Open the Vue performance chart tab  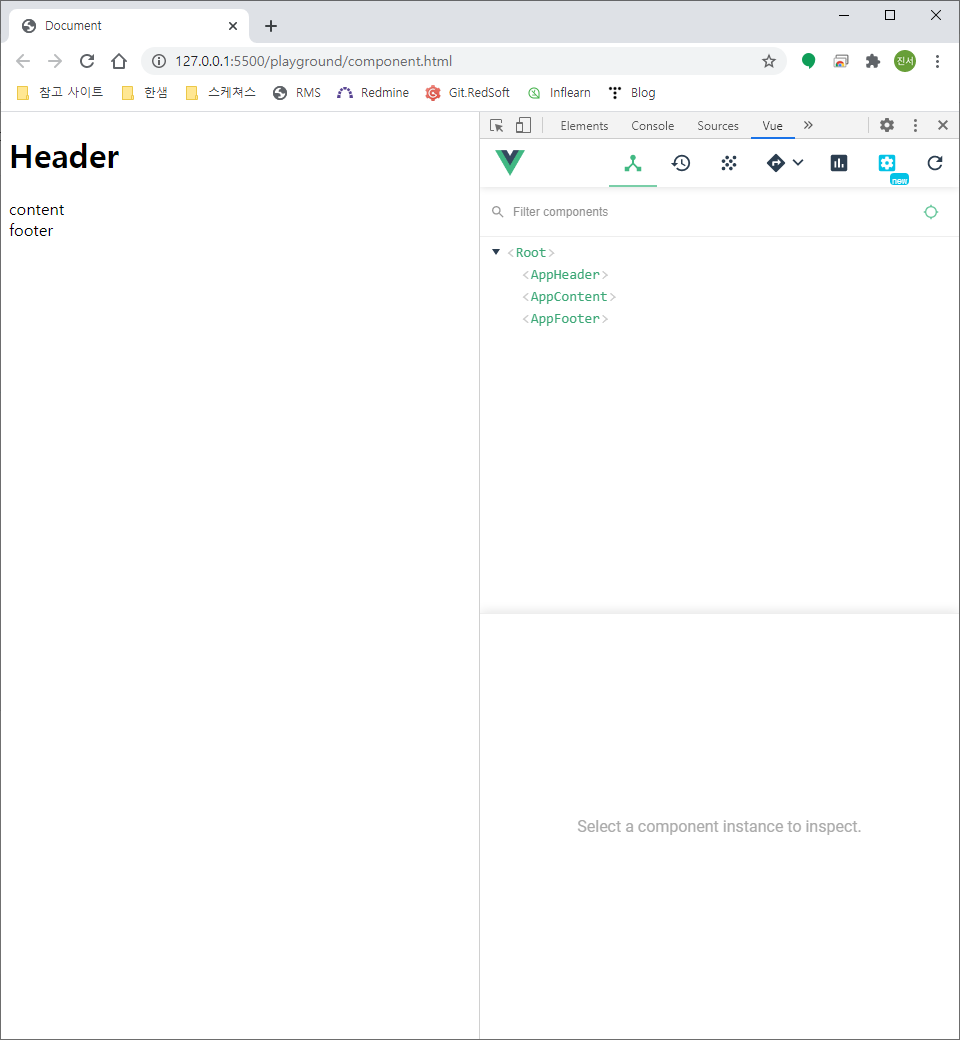(x=839, y=163)
